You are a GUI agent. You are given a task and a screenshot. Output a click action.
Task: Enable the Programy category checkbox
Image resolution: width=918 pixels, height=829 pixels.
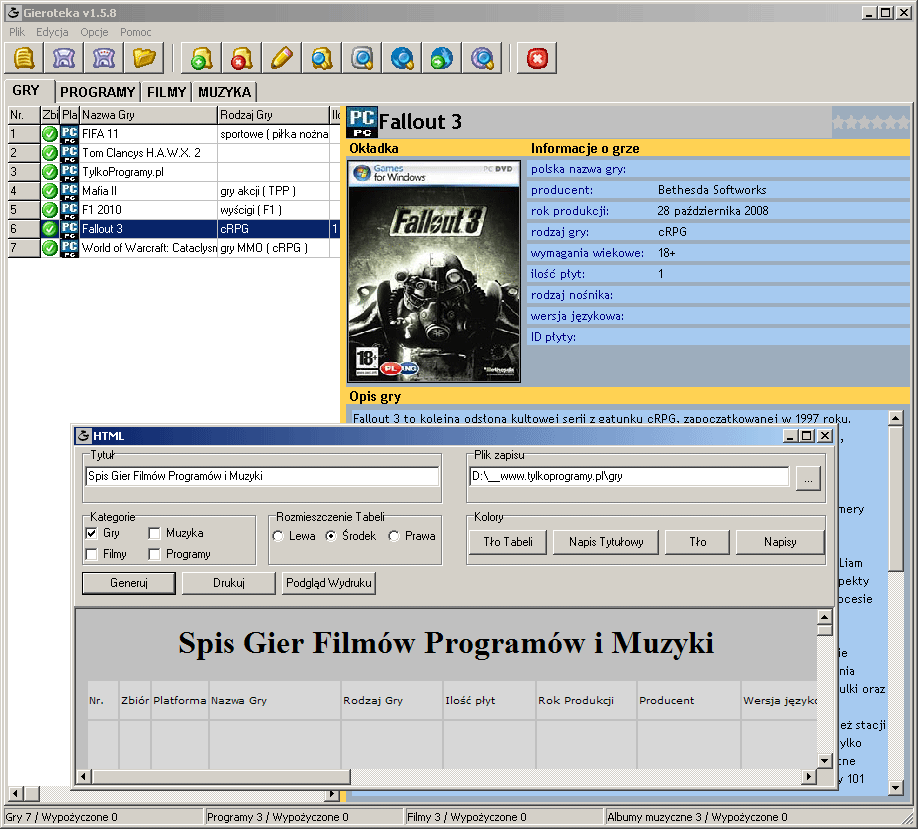pyautogui.click(x=154, y=554)
